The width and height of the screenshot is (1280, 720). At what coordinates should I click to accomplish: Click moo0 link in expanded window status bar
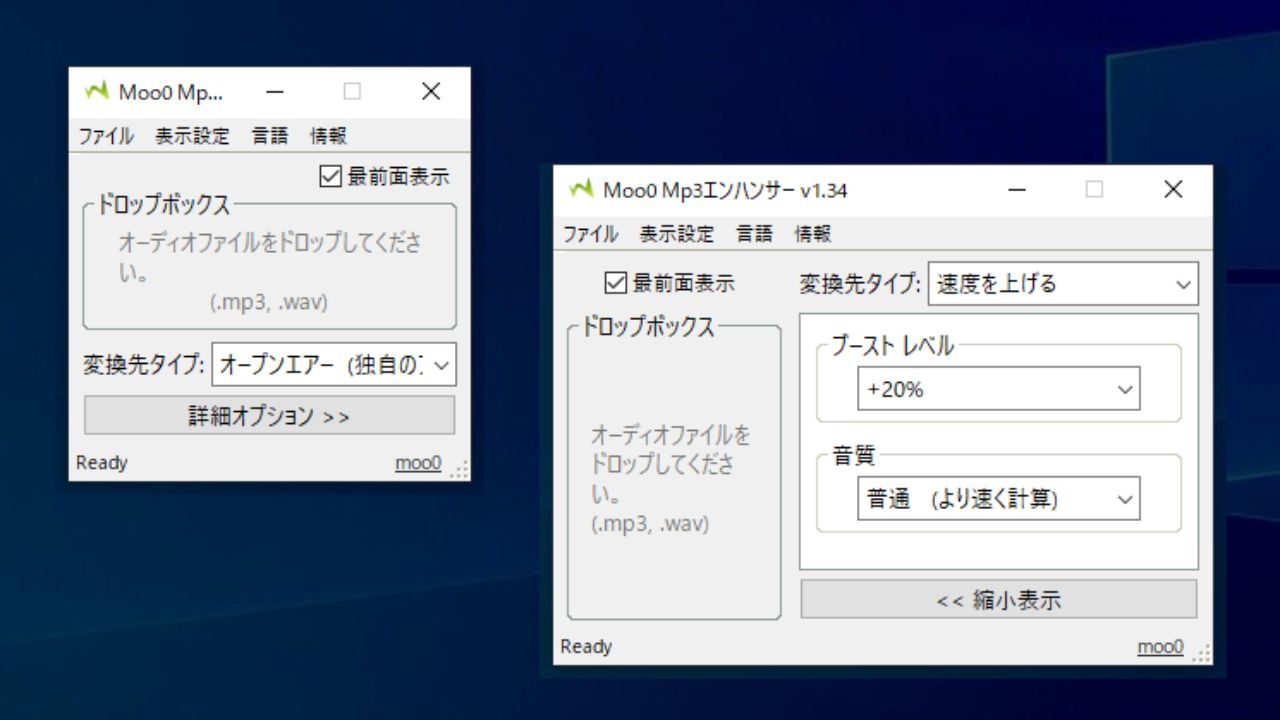pos(1160,647)
